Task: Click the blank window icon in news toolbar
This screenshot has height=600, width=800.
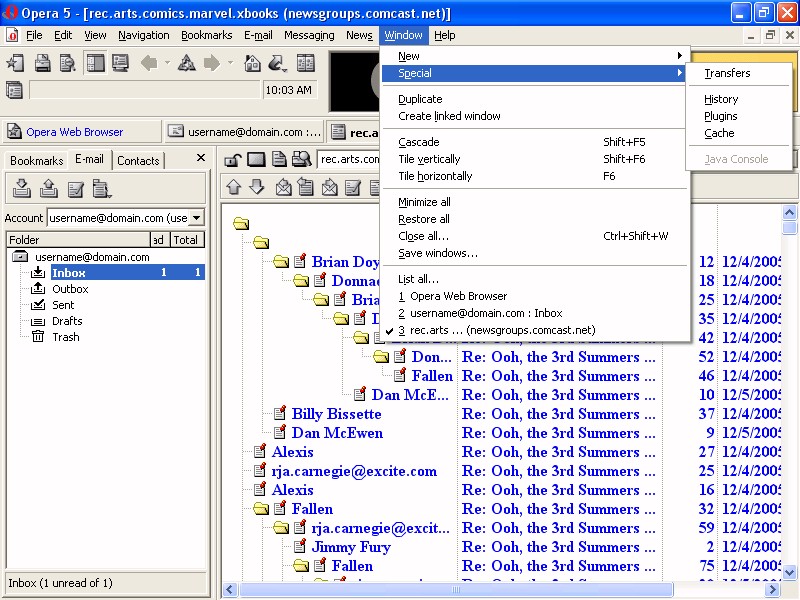Action: coord(256,160)
